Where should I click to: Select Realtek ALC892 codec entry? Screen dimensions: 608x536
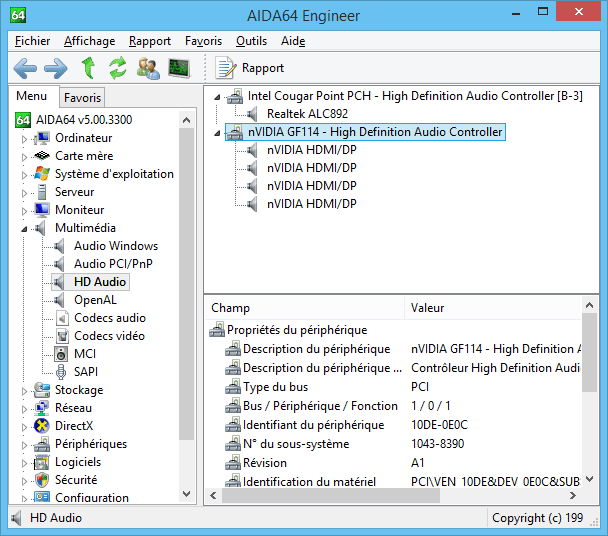coord(305,114)
